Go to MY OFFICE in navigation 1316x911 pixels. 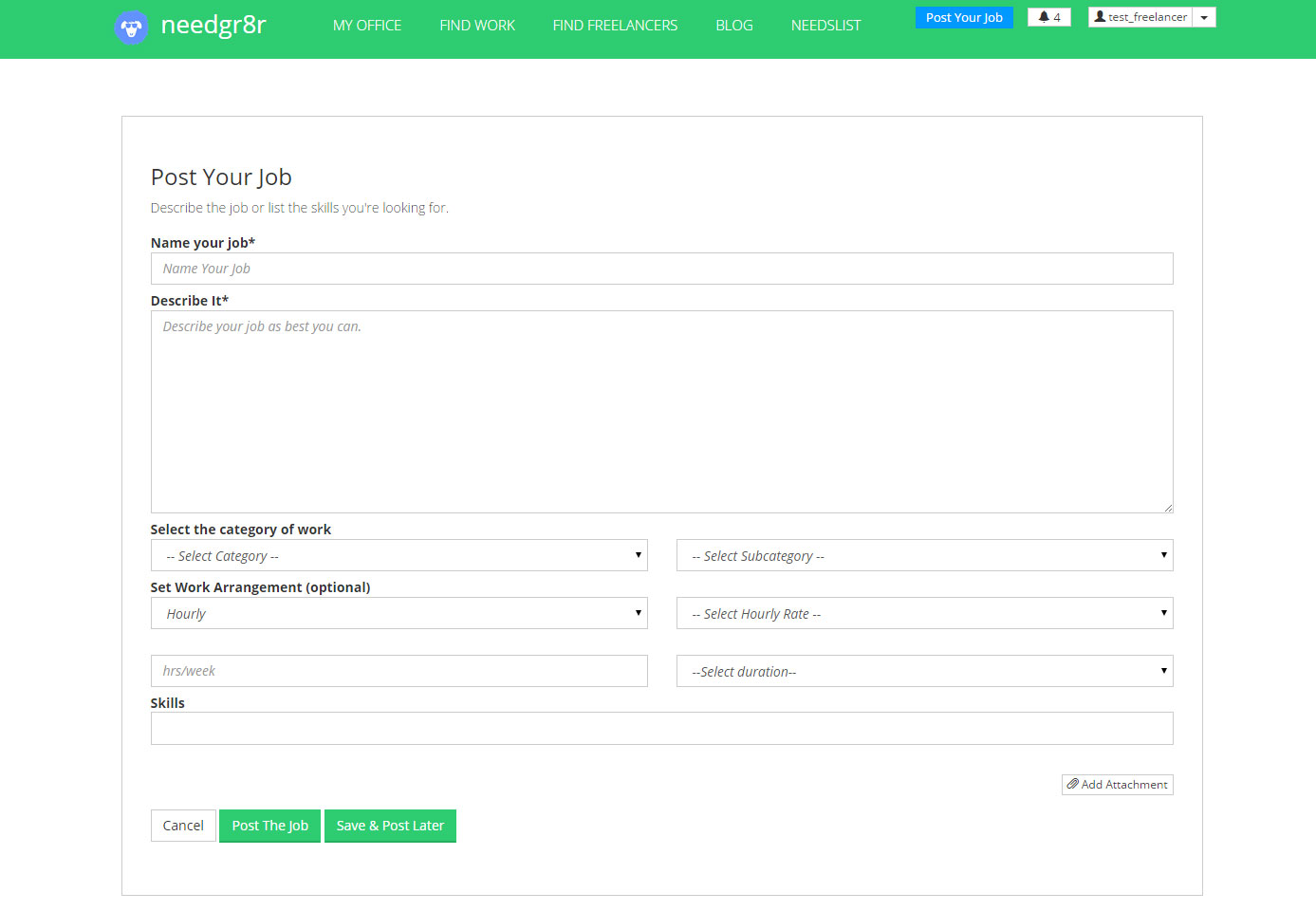coord(367,26)
